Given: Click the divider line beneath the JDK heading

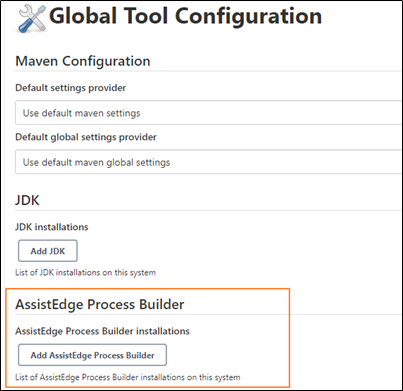Looking at the screenshot, I should [x=208, y=210].
